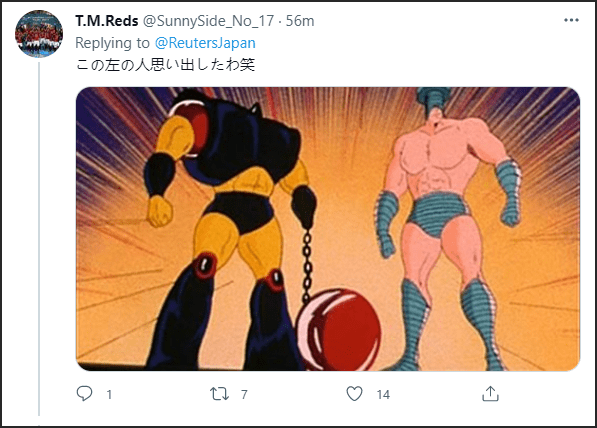Viewport: 597px width, 428px height.
Task: Click the gray "Replying to" label
Action: point(112,43)
